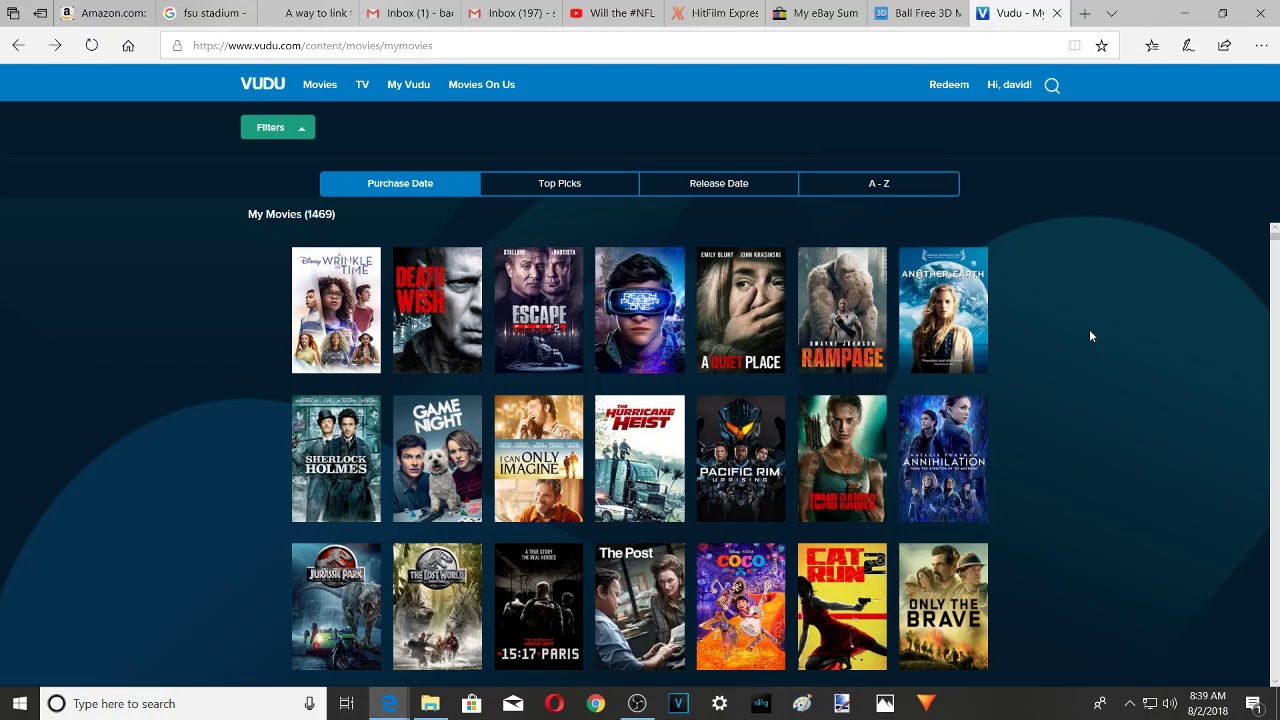Image resolution: width=1280 pixels, height=720 pixels.
Task: Click the Redeem link
Action: (949, 84)
